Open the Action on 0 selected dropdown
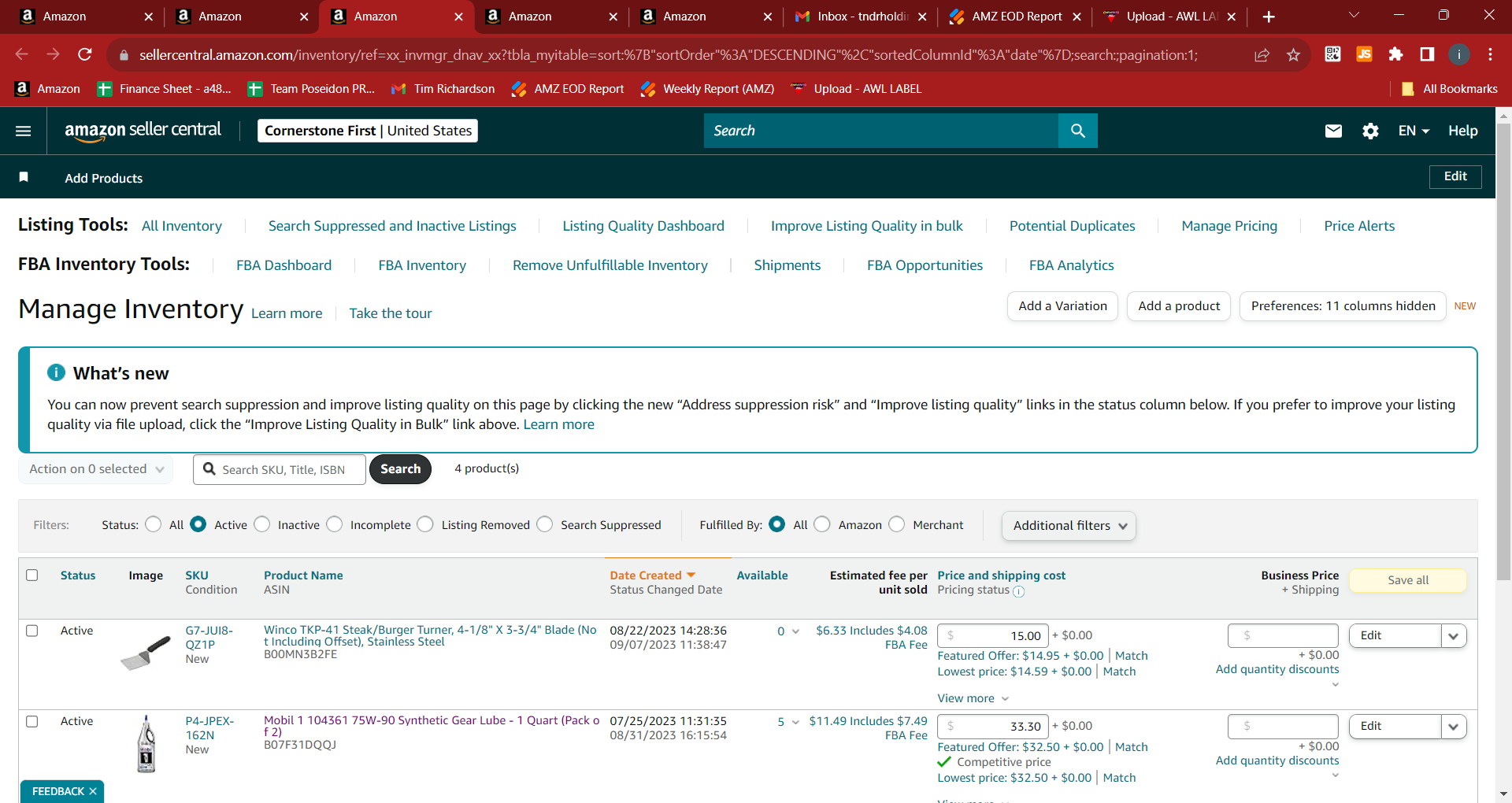The image size is (1512, 803). (x=96, y=469)
